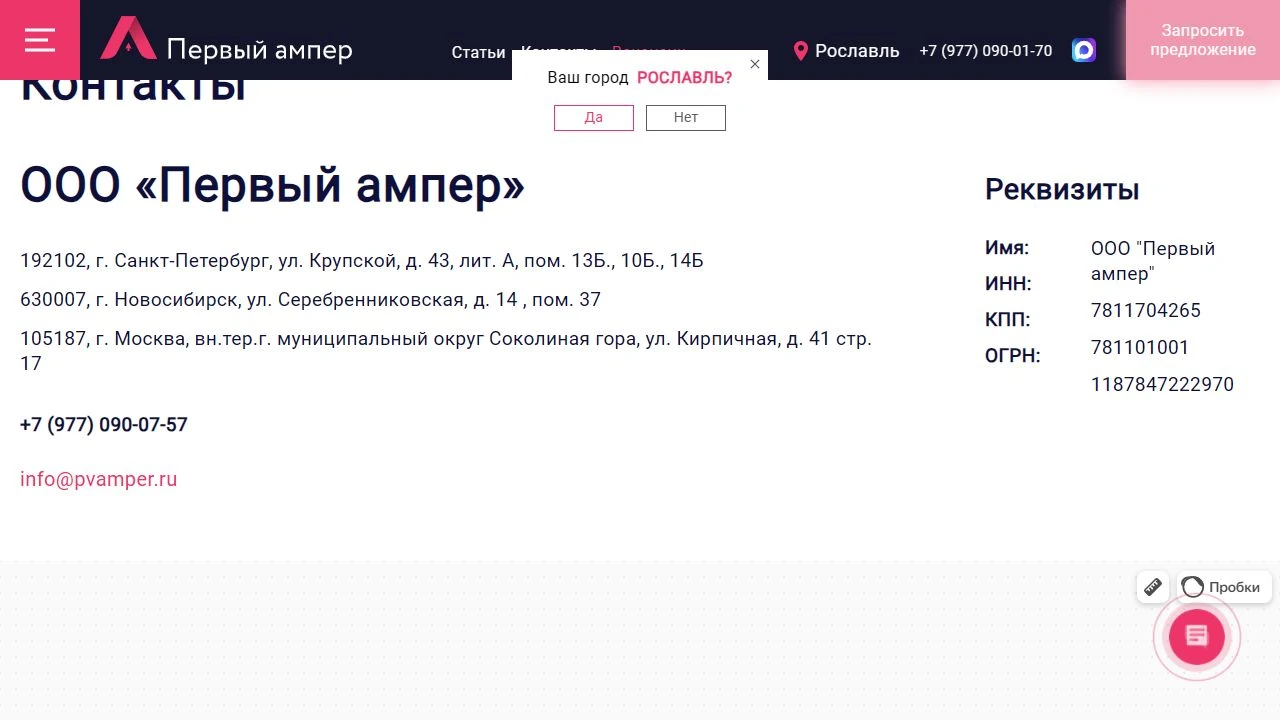Click the Рославль city selector
The height and width of the screenshot is (720, 1280).
(857, 50)
